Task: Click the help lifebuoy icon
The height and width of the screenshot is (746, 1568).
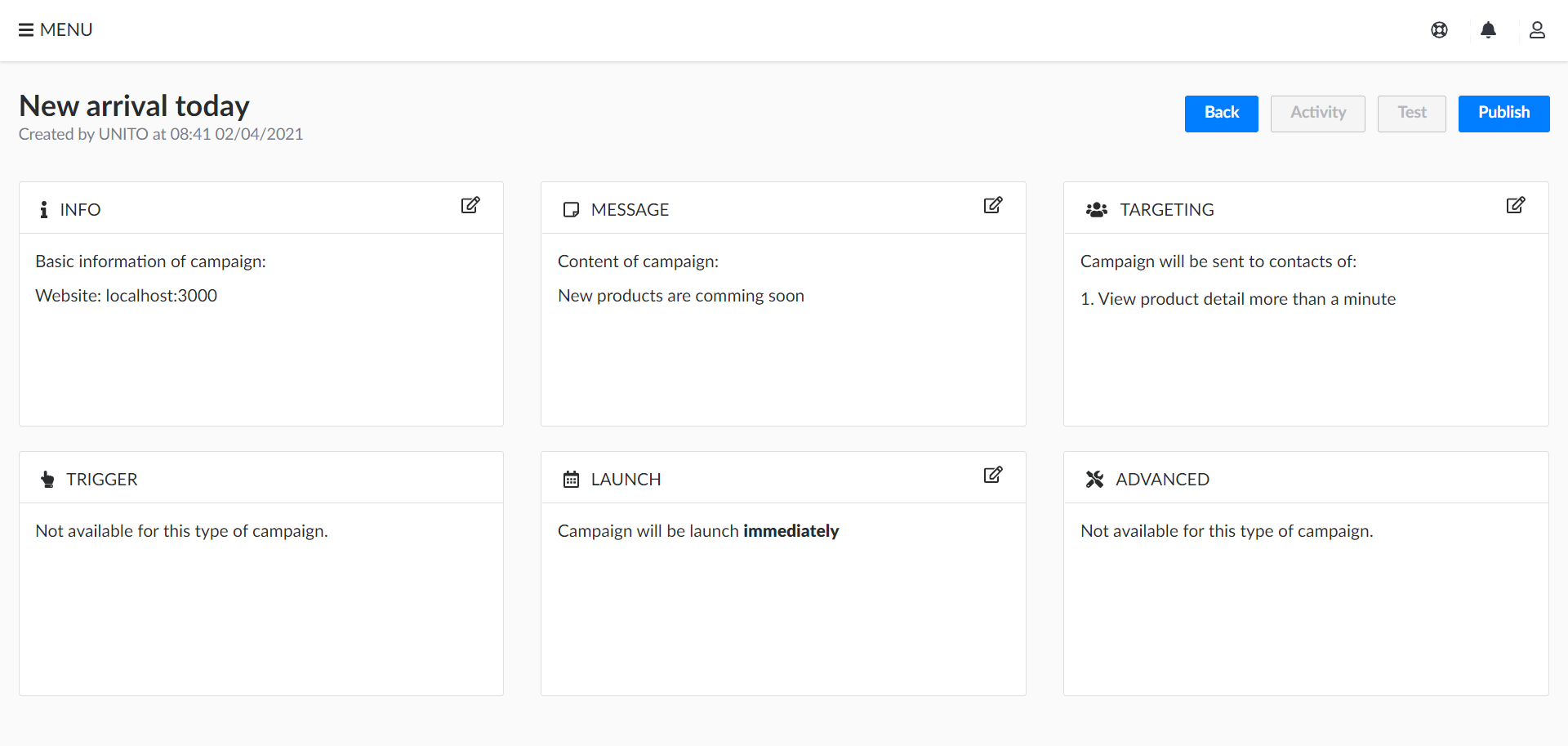Action: tap(1439, 30)
